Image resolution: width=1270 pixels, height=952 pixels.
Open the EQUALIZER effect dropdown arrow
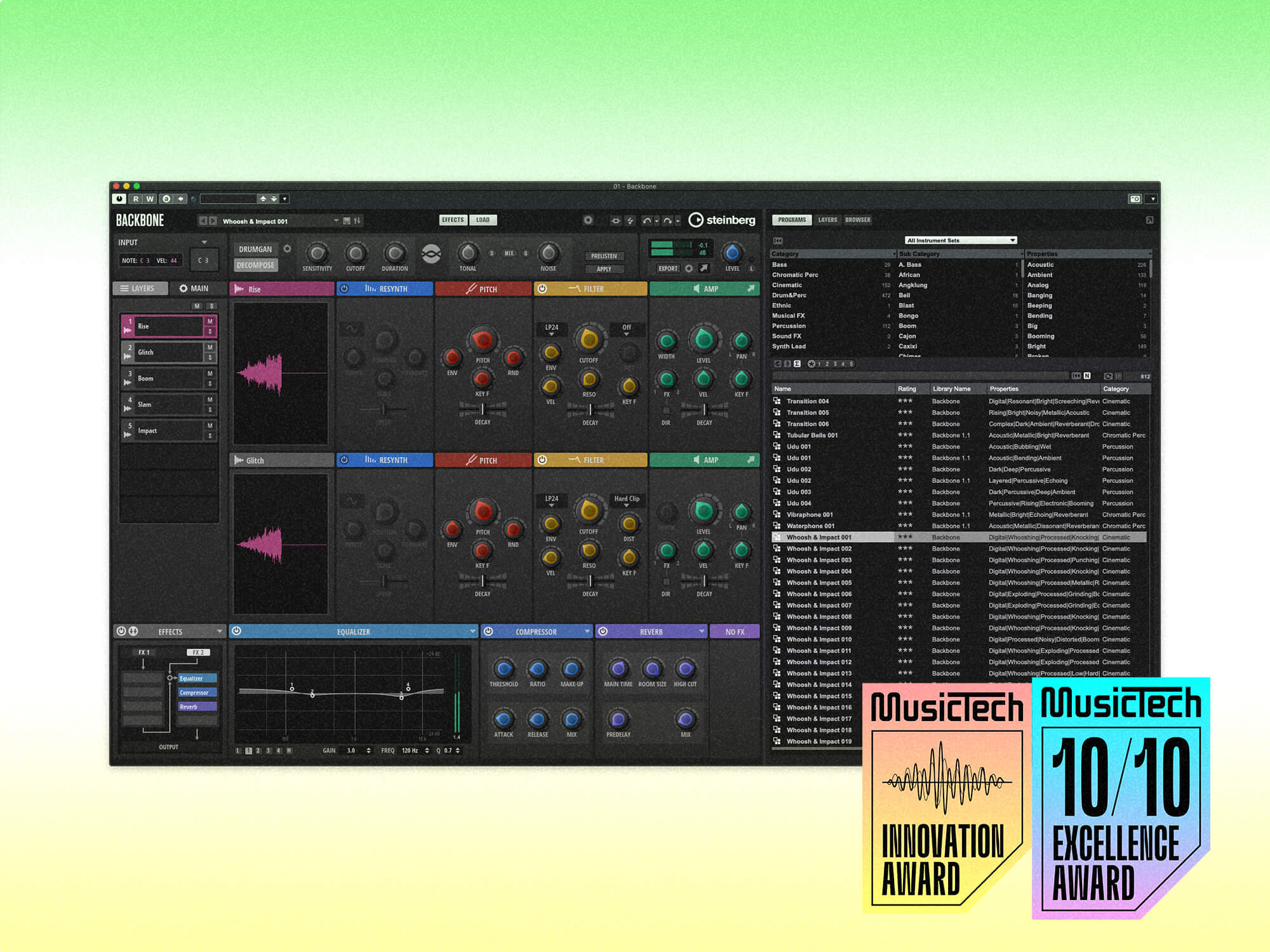472,631
